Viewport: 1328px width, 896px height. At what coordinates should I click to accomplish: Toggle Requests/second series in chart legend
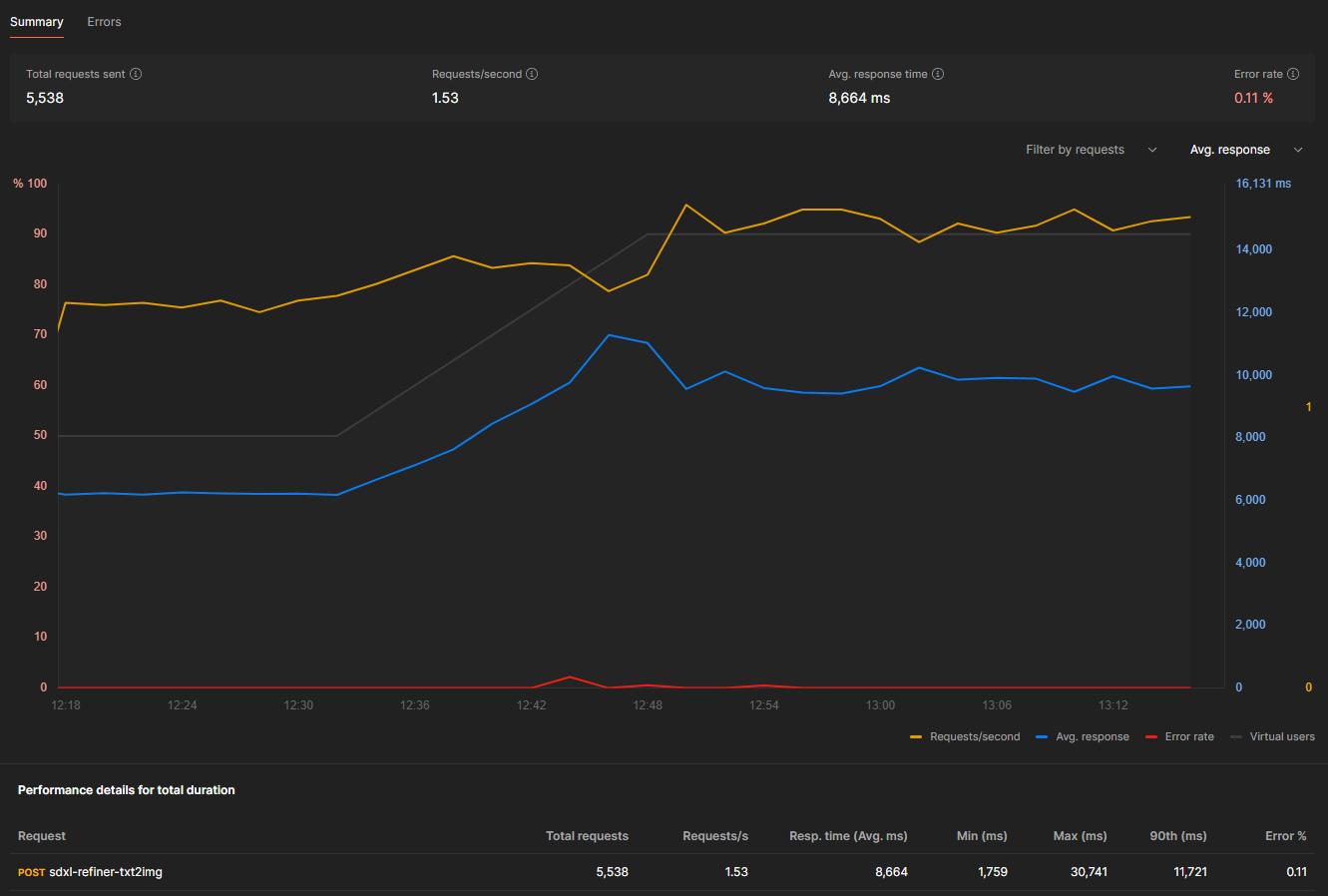(965, 736)
